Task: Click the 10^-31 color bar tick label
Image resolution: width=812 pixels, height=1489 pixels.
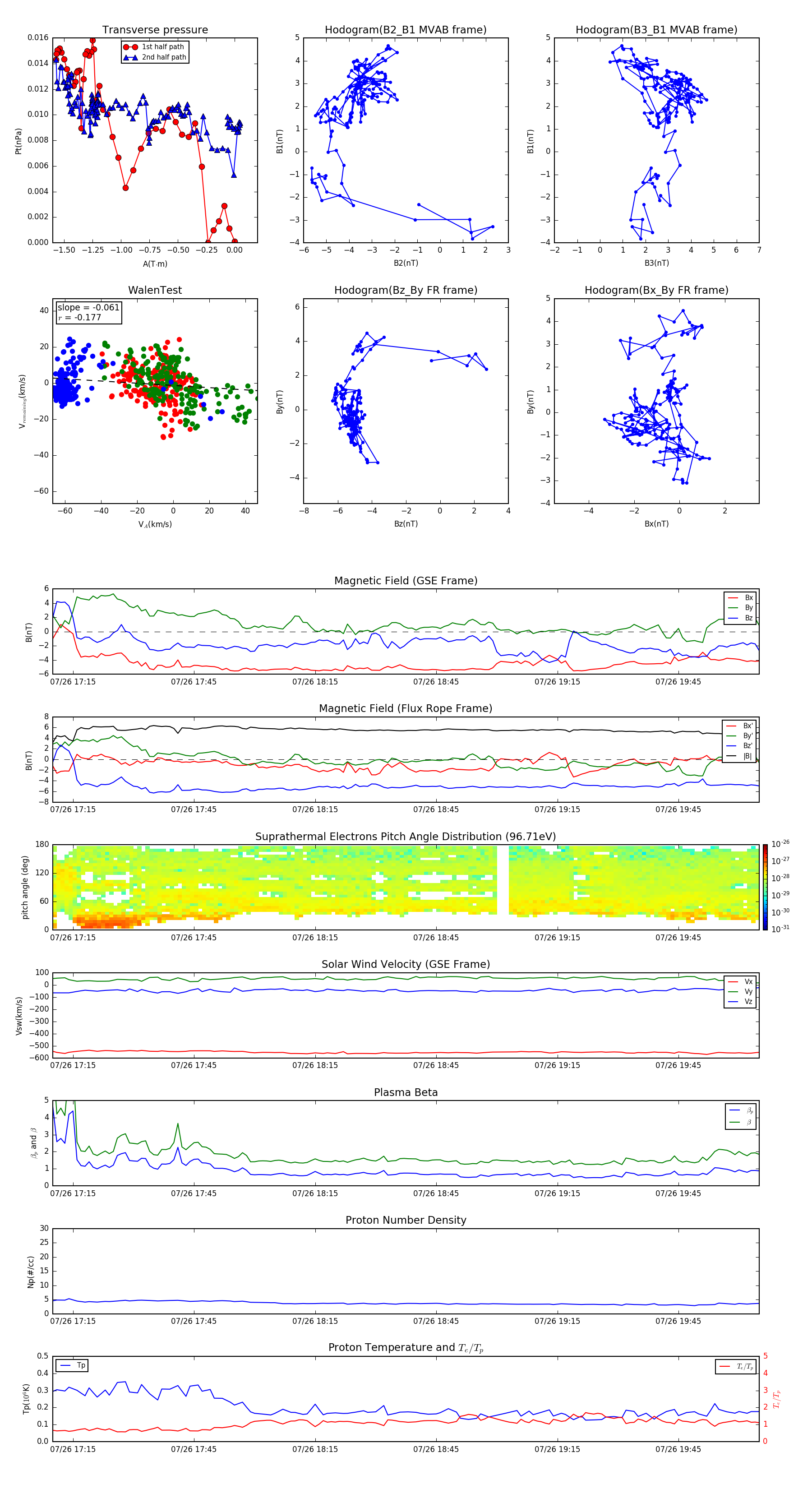Action: tap(780, 929)
